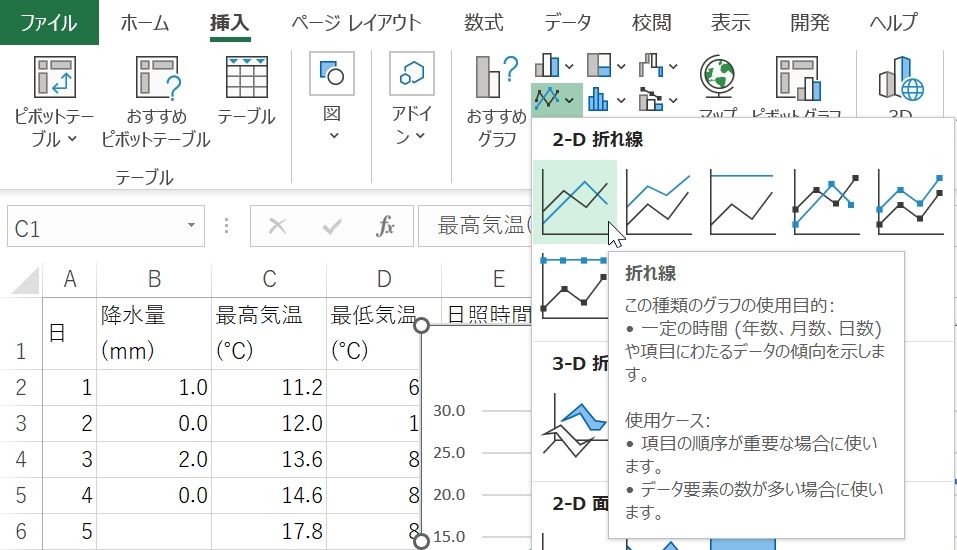The width and height of the screenshot is (957, 550).
Task: Select column D header
Action: (383, 279)
